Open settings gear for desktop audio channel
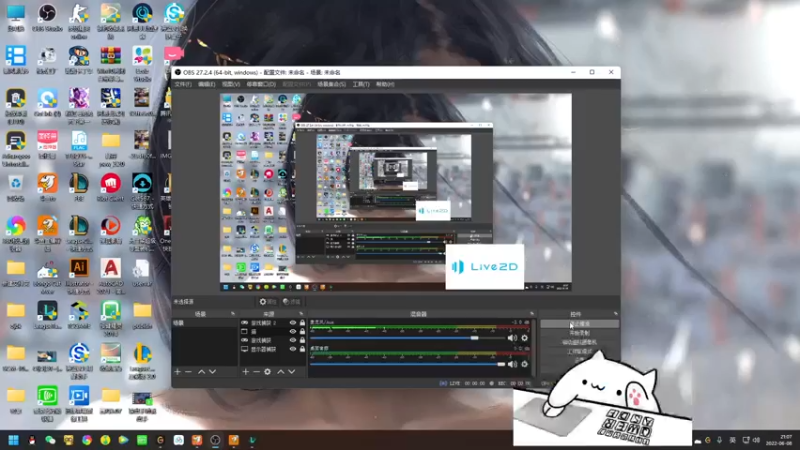 pyautogui.click(x=524, y=364)
